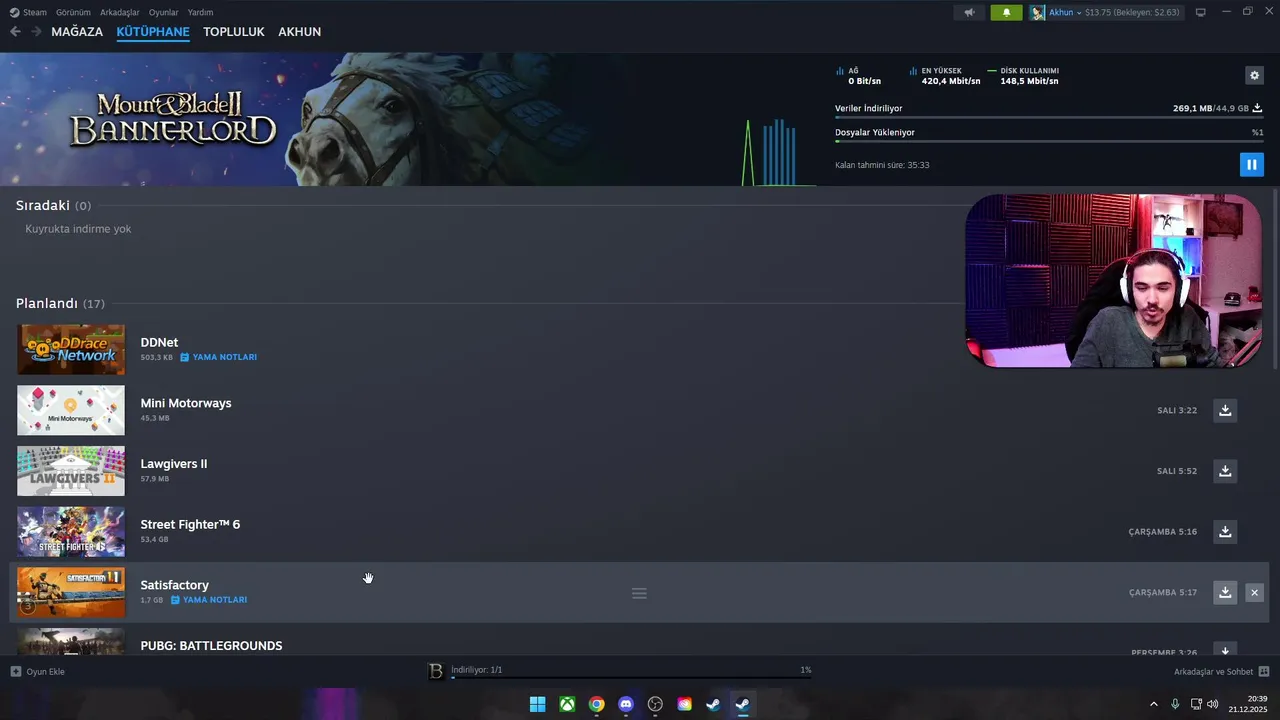This screenshot has width=1280, height=720.
Task: Open the KÜTÜPHANE tab
Action: pyautogui.click(x=153, y=32)
